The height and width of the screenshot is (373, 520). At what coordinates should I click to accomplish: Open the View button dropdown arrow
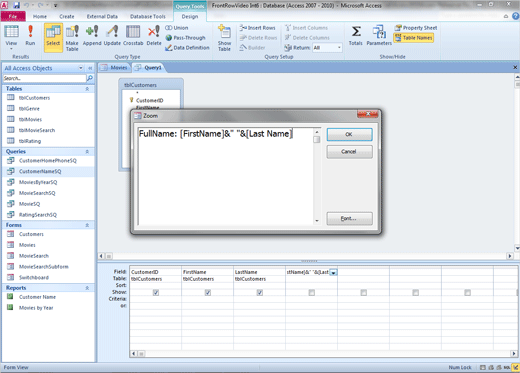coord(11,49)
